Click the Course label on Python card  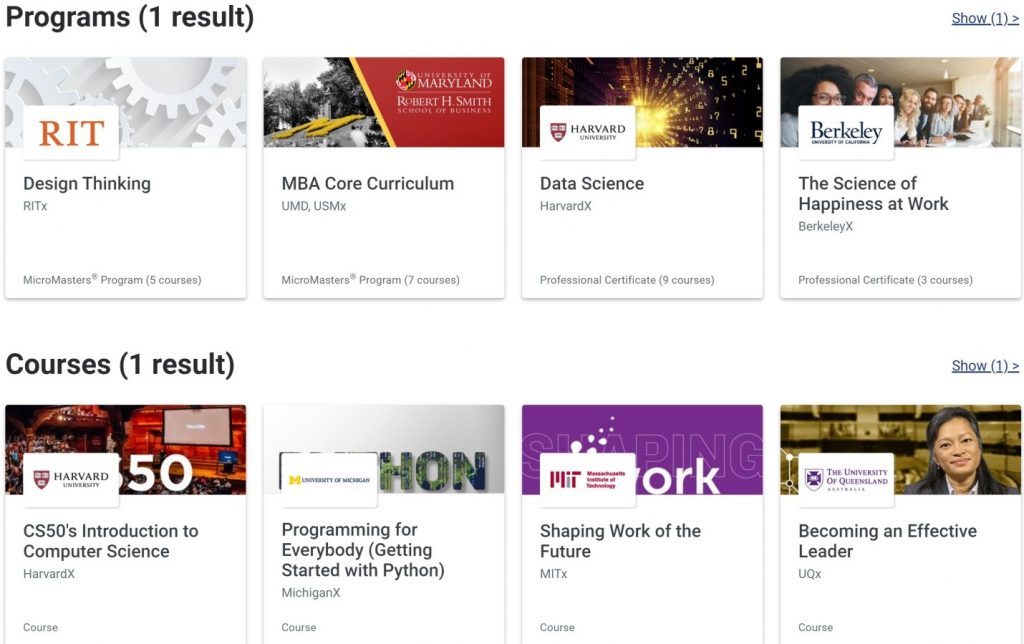pos(298,627)
